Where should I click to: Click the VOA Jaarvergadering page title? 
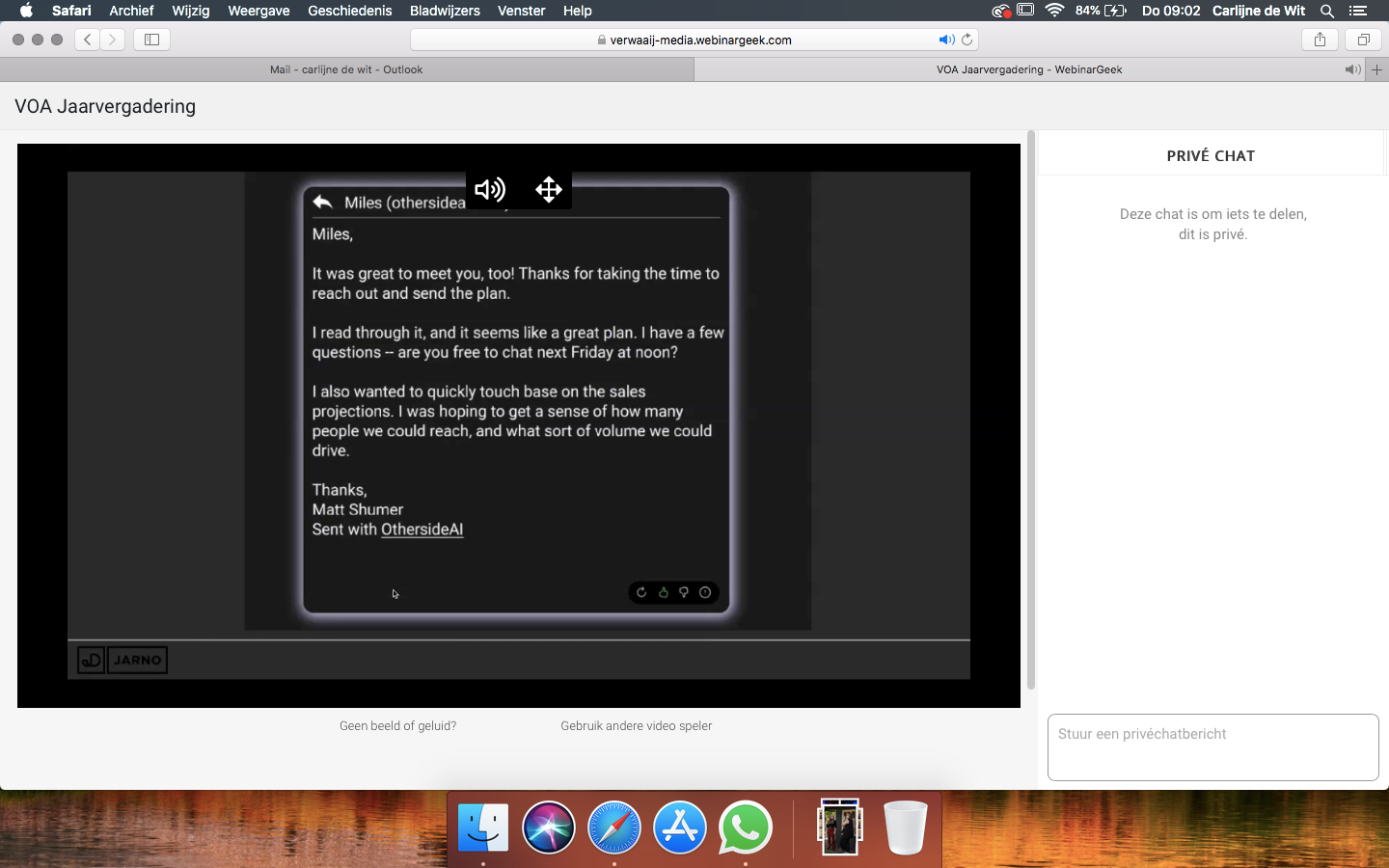click(x=105, y=106)
